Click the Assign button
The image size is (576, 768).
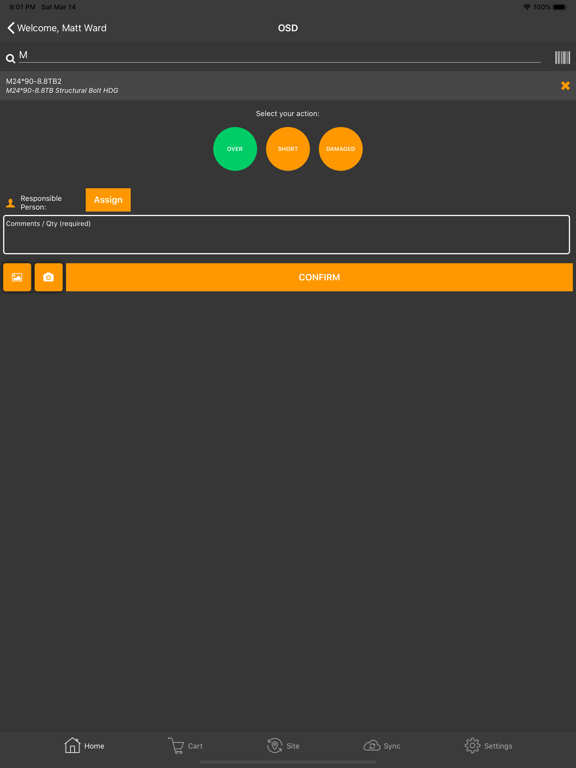coord(108,200)
